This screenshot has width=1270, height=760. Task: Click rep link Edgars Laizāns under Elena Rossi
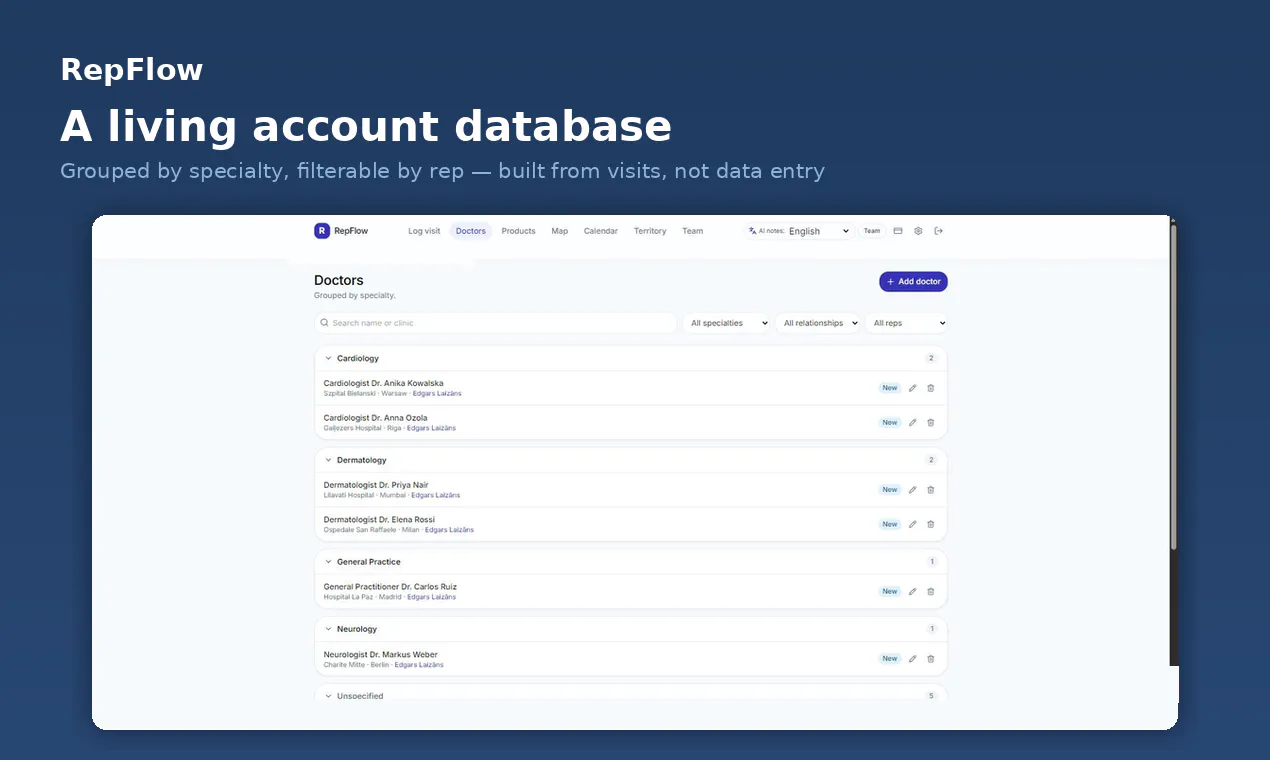pos(449,530)
